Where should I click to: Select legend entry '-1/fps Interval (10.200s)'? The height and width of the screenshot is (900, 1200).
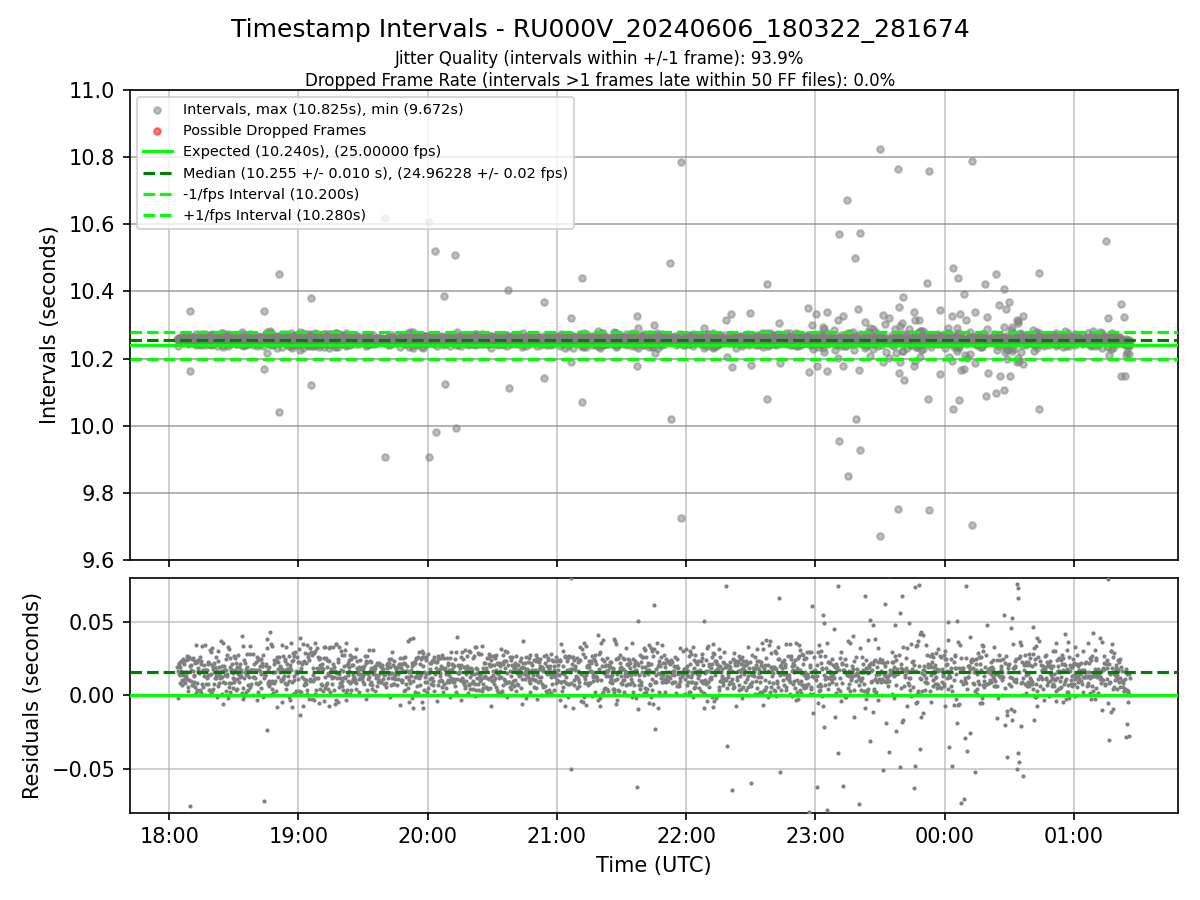click(x=271, y=194)
